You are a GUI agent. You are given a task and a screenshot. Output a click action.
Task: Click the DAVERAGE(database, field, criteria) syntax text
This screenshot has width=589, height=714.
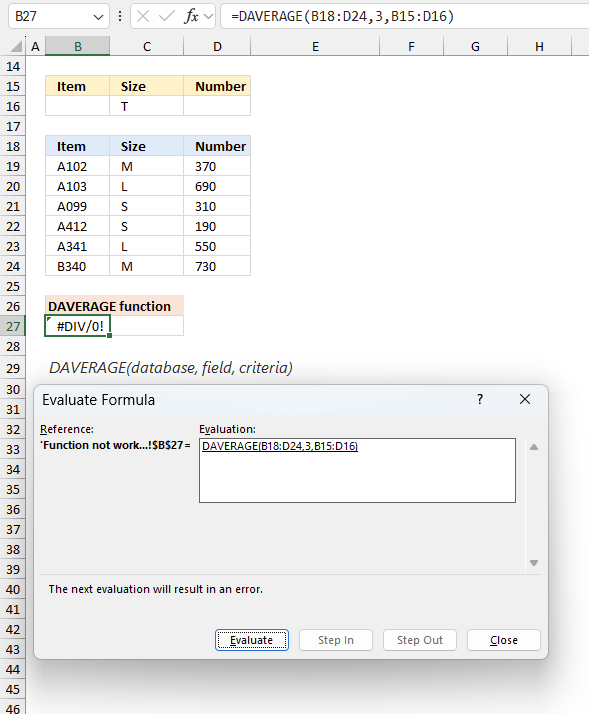171,367
